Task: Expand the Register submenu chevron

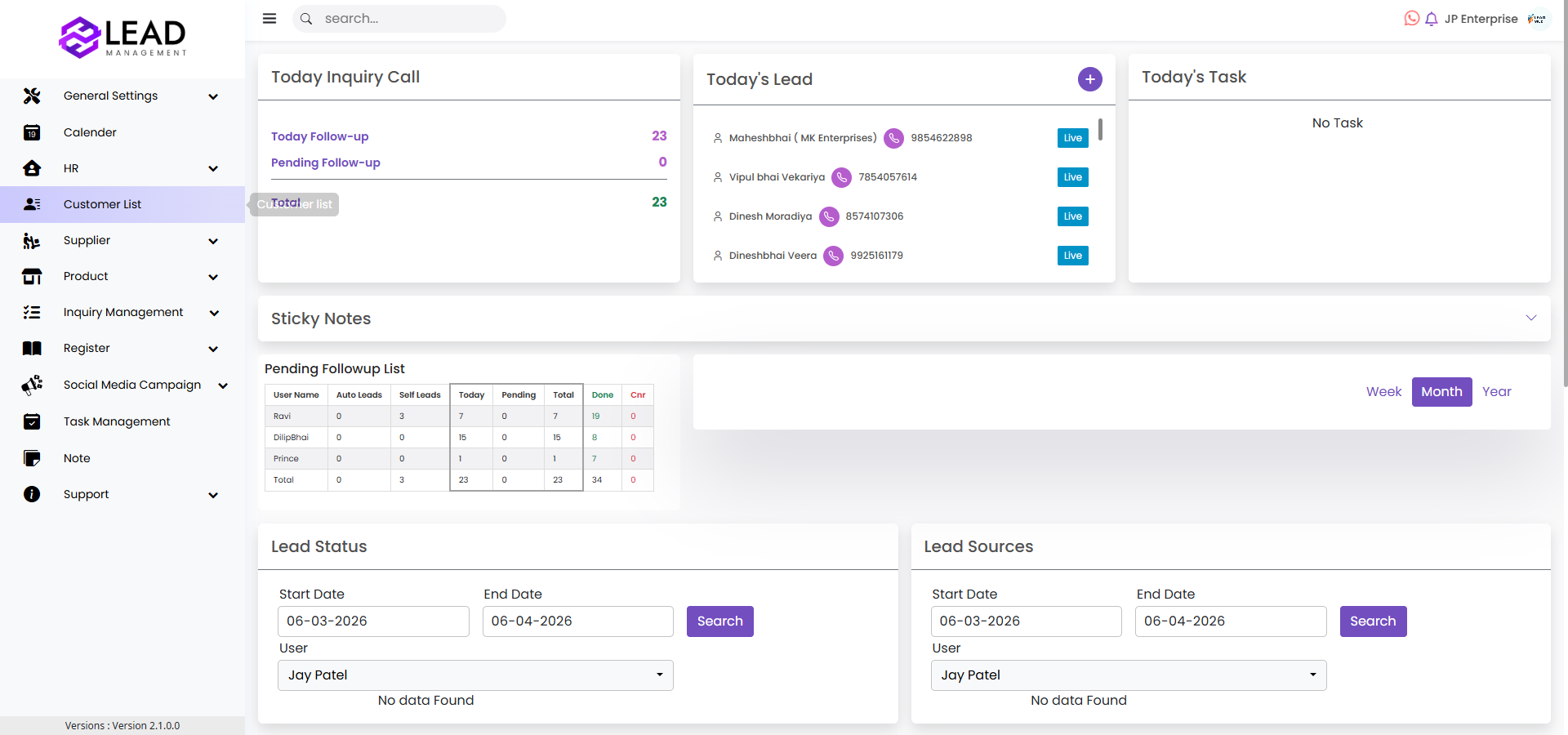Action: coord(213,349)
